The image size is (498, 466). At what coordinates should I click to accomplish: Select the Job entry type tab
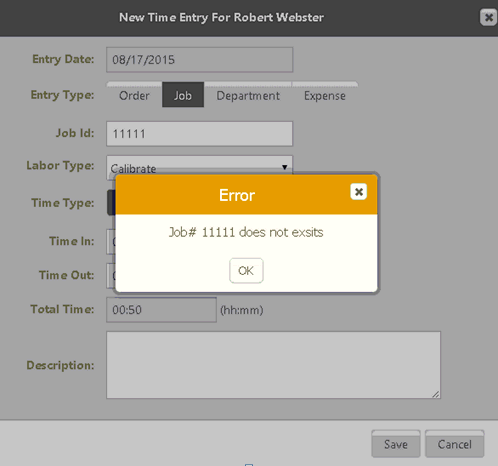click(x=183, y=95)
